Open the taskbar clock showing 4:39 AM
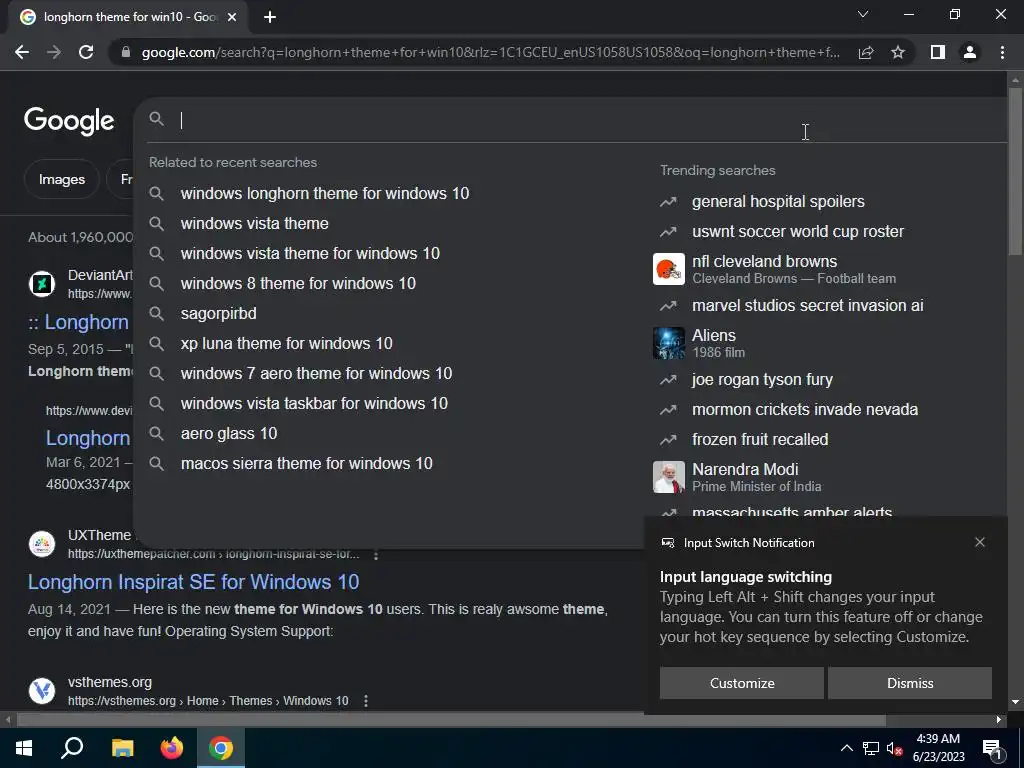1024x768 pixels. tap(938, 748)
